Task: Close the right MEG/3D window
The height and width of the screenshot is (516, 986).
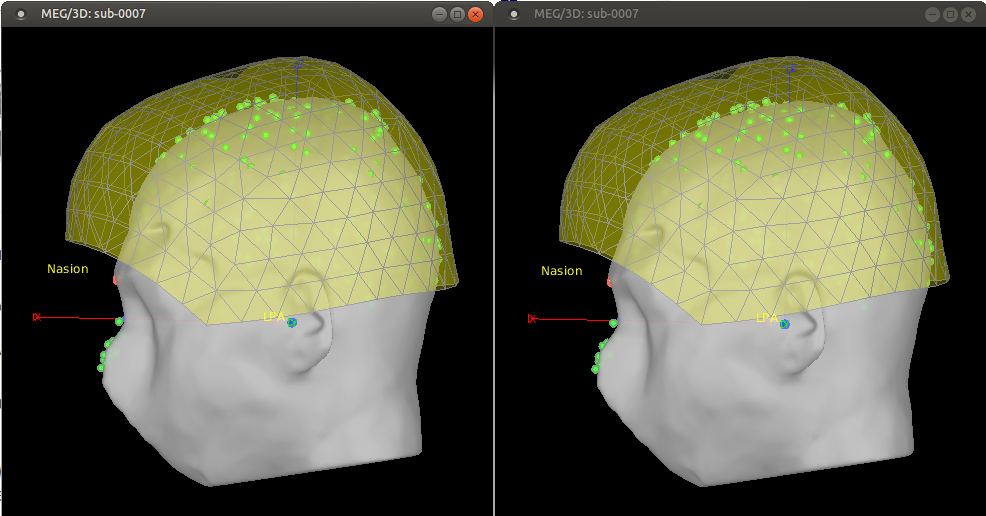Action: coord(968,14)
